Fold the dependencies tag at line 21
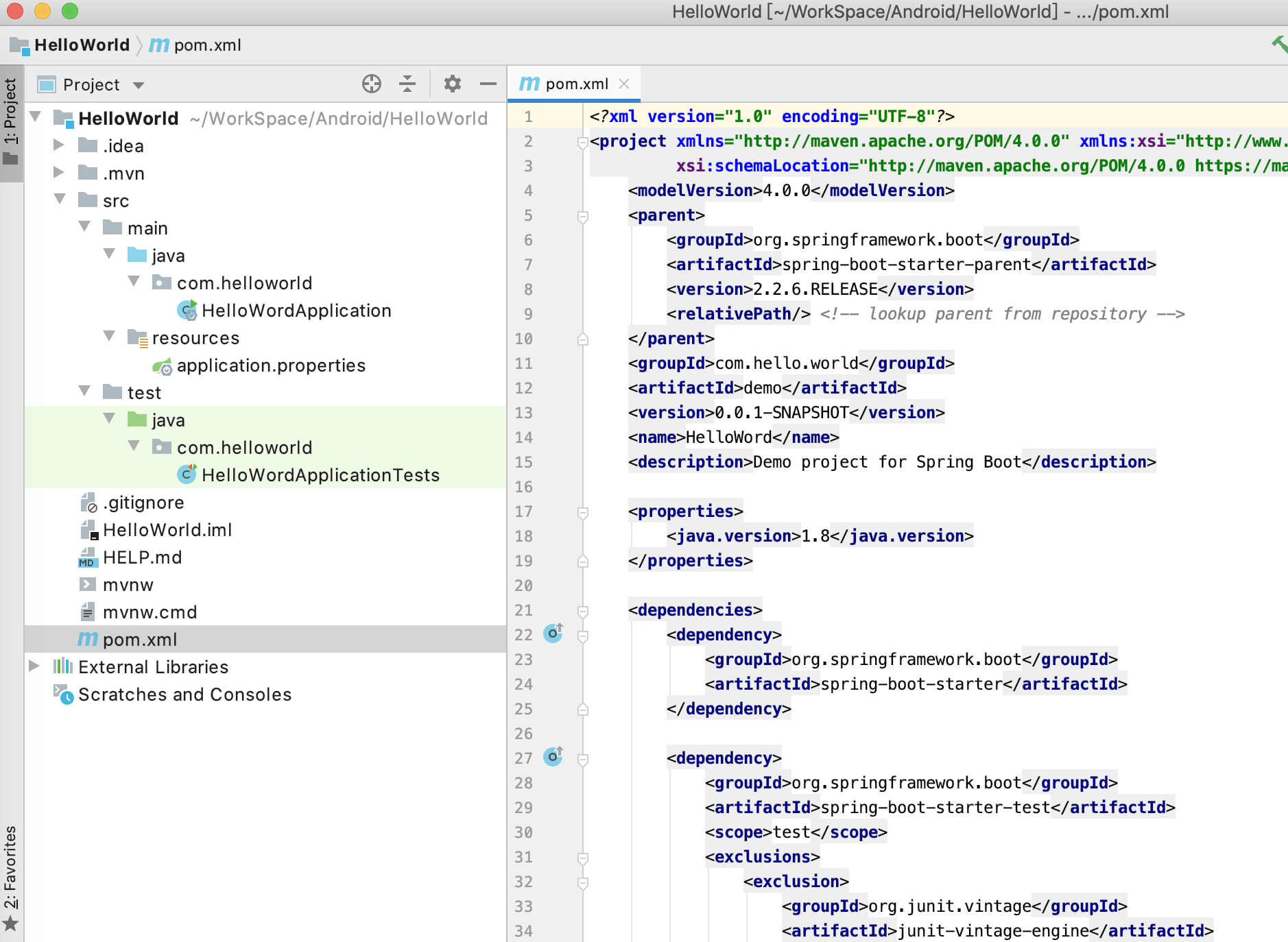 click(x=583, y=611)
